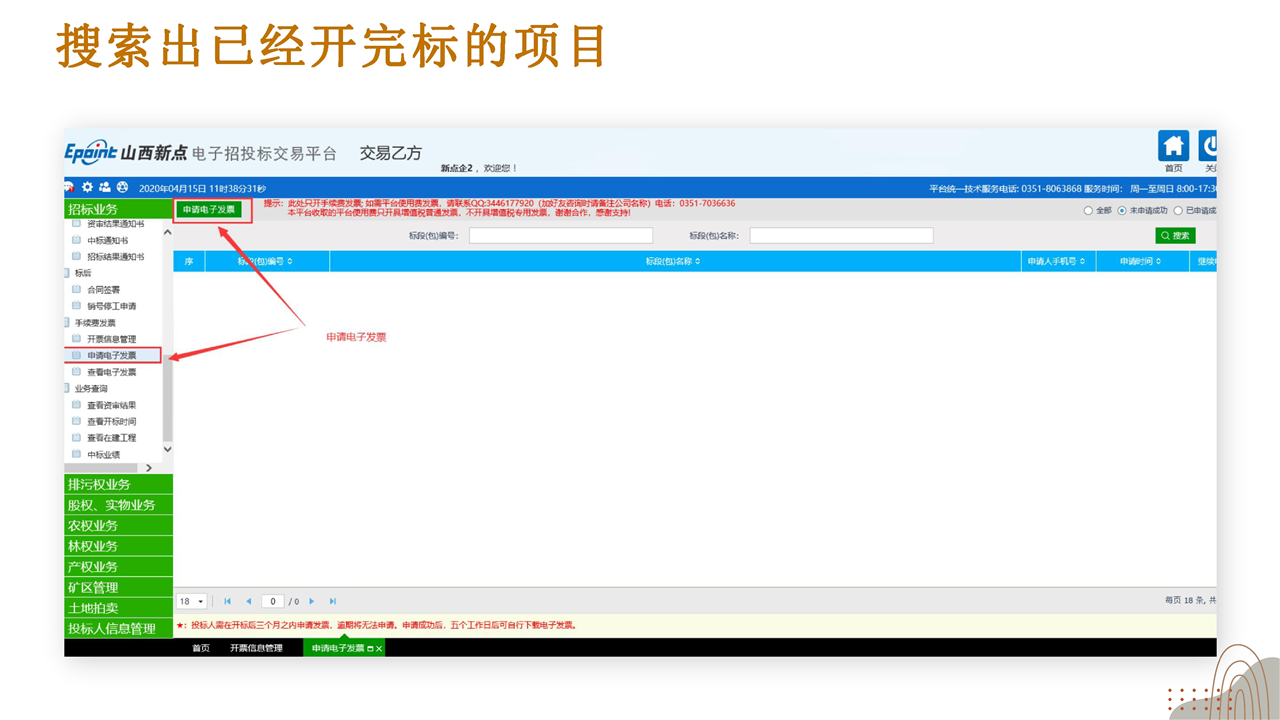Go to first page in pagination

(228, 601)
